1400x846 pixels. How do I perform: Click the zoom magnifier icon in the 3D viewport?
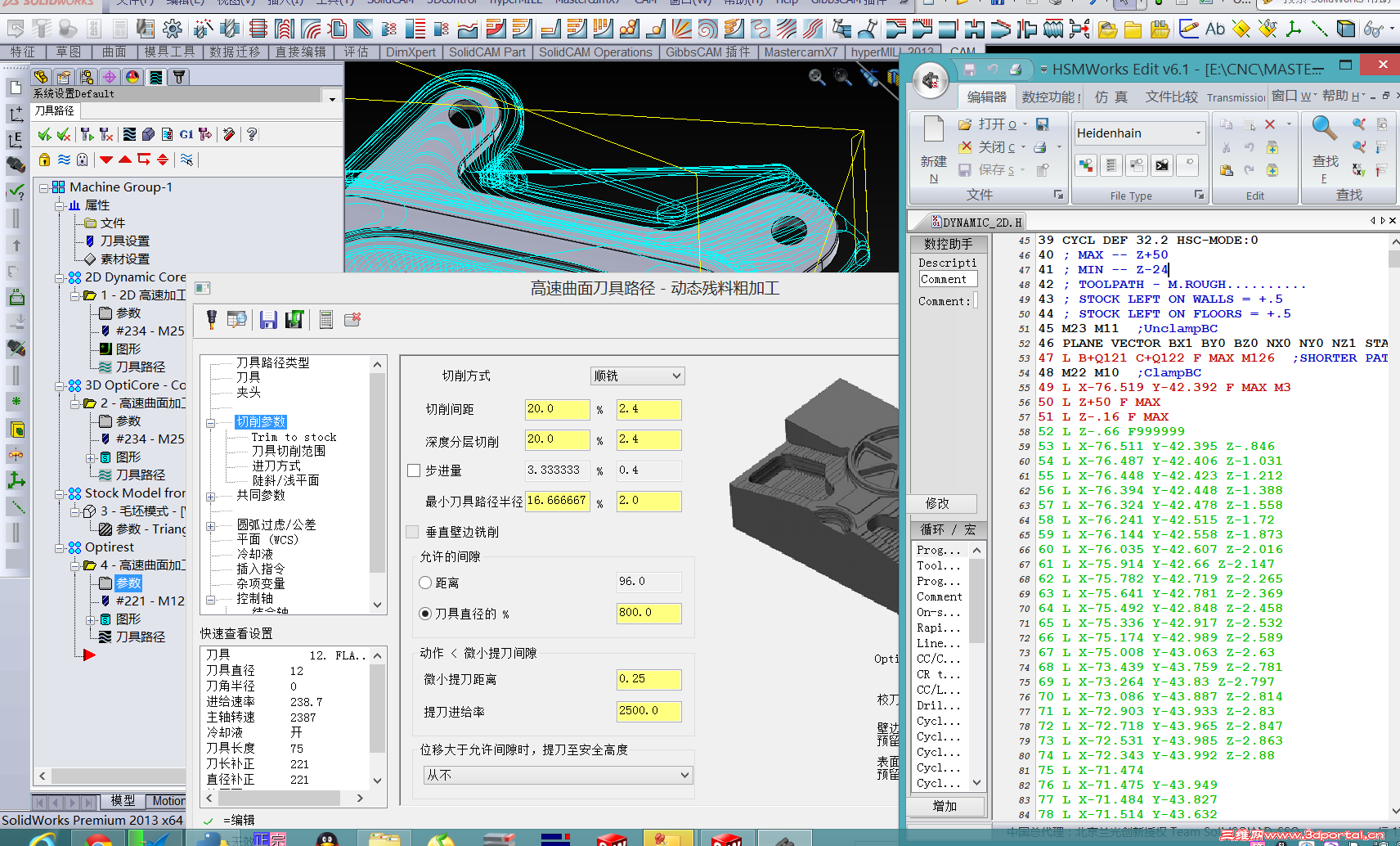coord(817,77)
